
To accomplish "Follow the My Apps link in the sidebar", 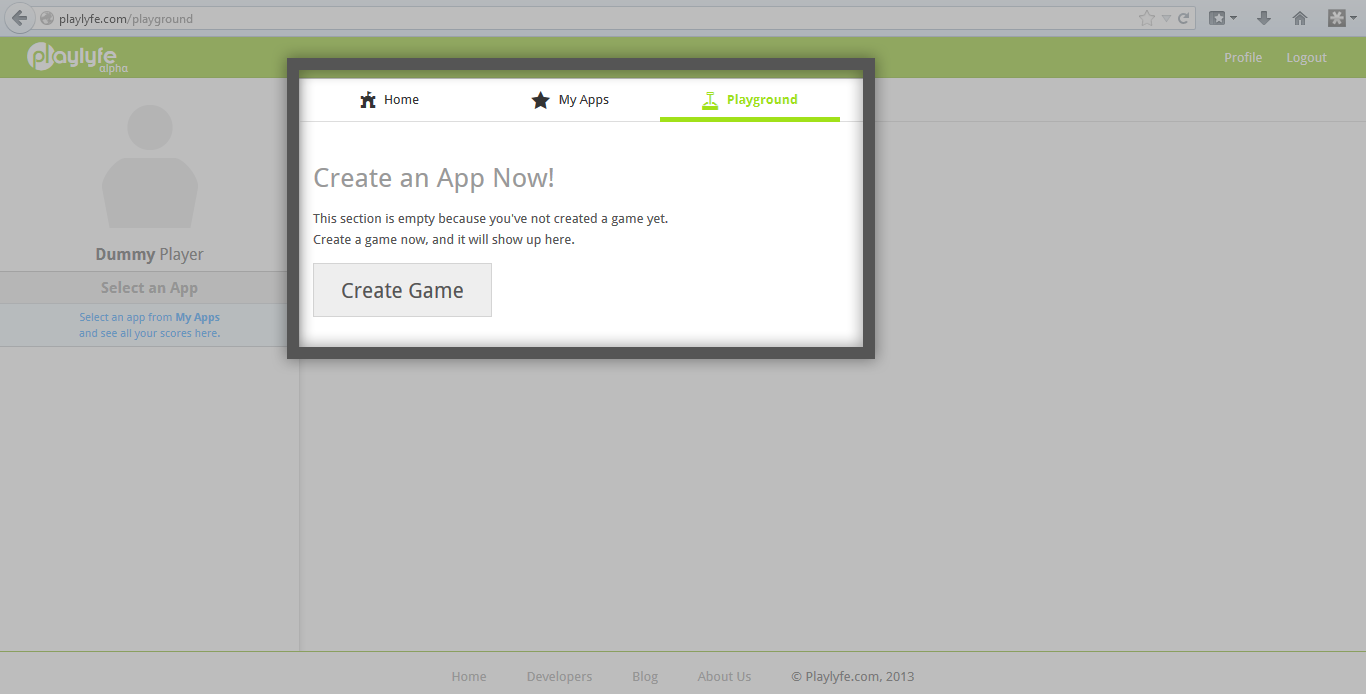I will tap(197, 317).
